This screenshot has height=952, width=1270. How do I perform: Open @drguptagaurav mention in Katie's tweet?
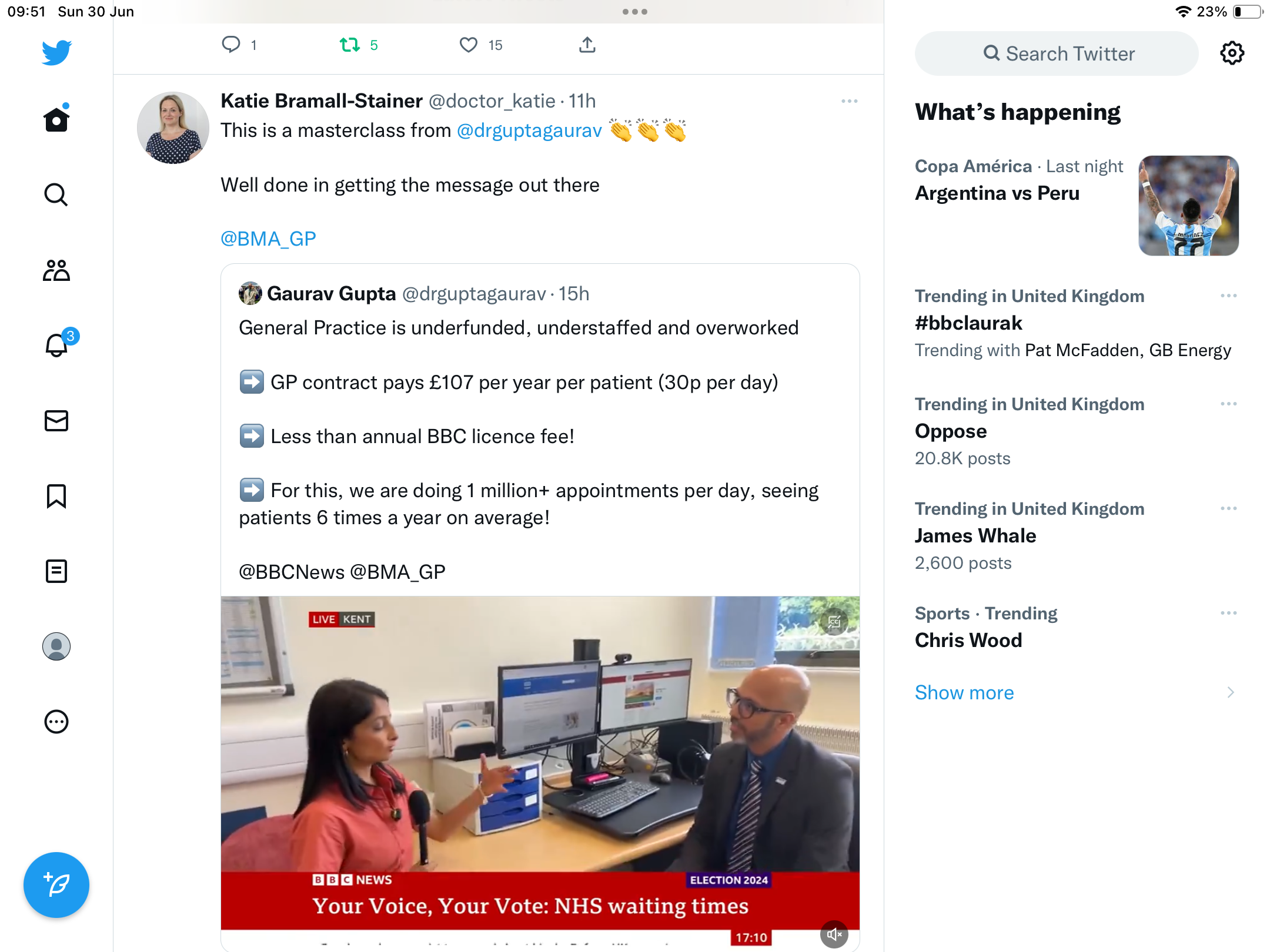(x=529, y=130)
